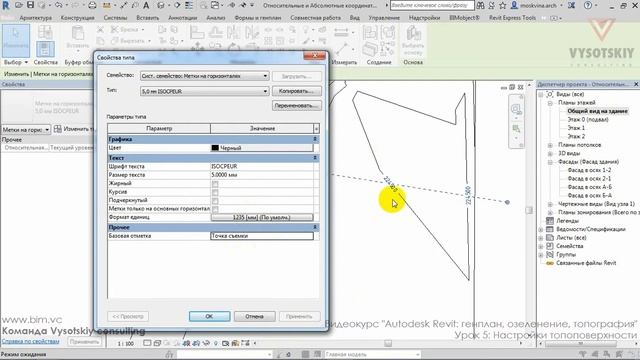
Task: Switch to the Аннотации ribbon tab
Action: click(182, 18)
